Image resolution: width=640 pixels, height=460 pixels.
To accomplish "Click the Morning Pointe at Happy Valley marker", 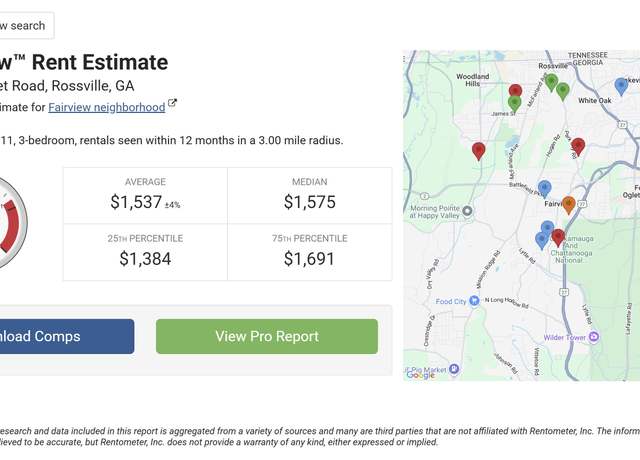I will (x=468, y=211).
